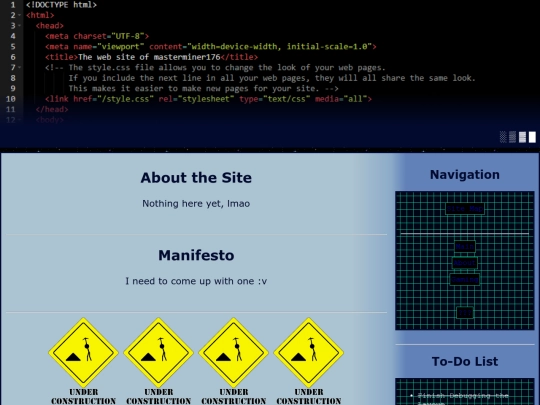Open the About navigation link
This screenshot has height=405, width=540.
(465, 263)
